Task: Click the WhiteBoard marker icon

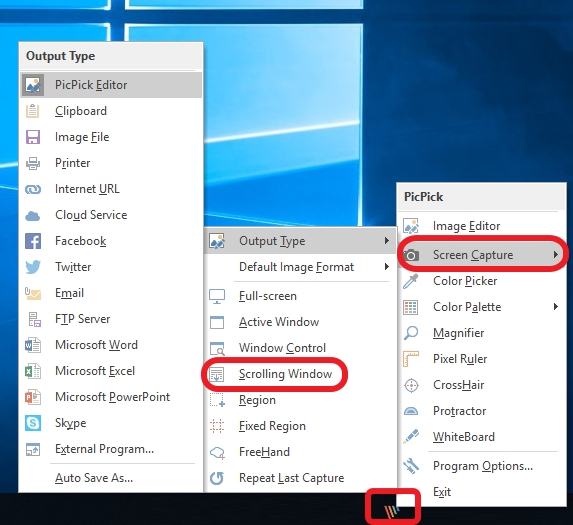Action: [x=411, y=437]
